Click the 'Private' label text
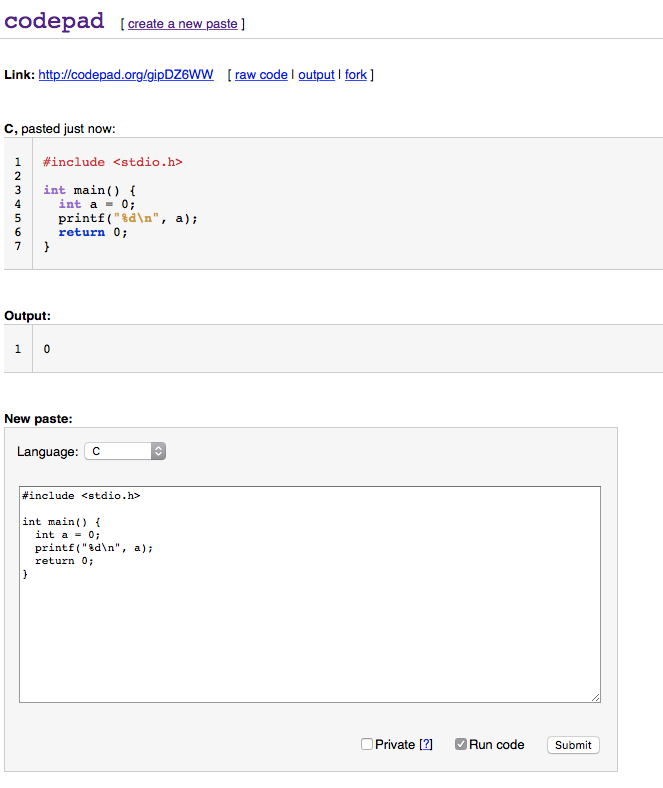The height and width of the screenshot is (788, 663). [x=395, y=745]
